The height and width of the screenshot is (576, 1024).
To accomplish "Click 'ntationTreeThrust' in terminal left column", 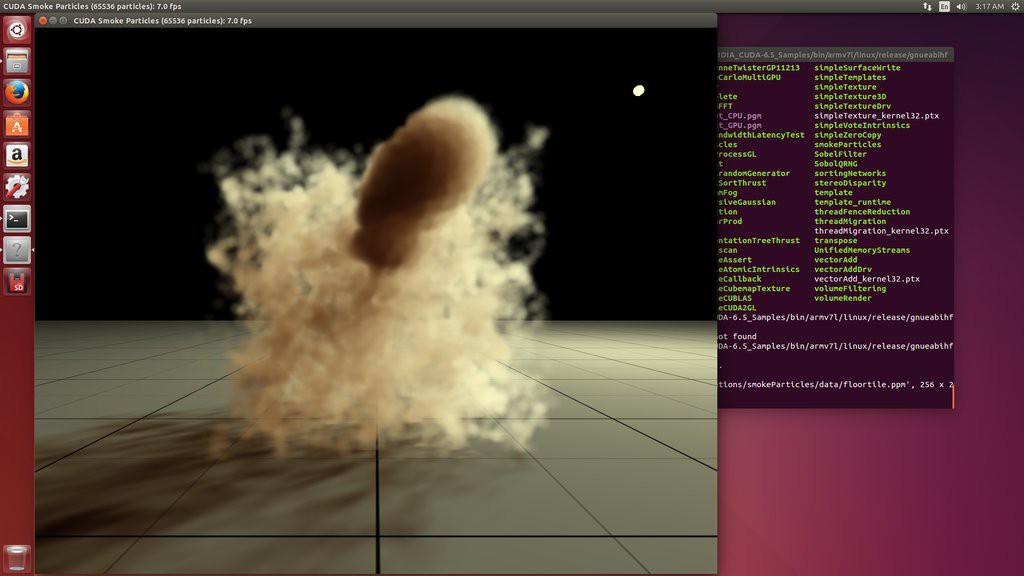I will coord(759,241).
